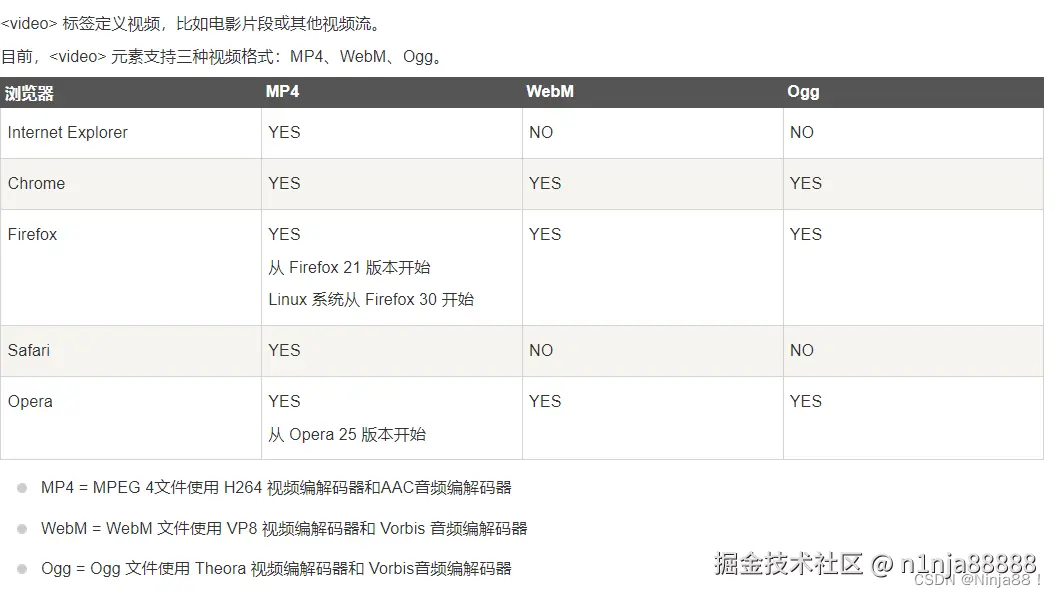The image size is (1055, 597).
Task: Click the 掘金技术社区 watermark text
Action: (x=788, y=563)
